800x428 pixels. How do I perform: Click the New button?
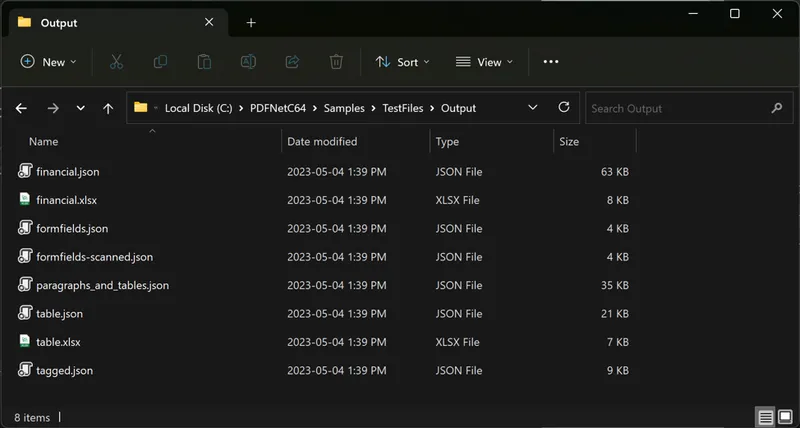[43, 62]
